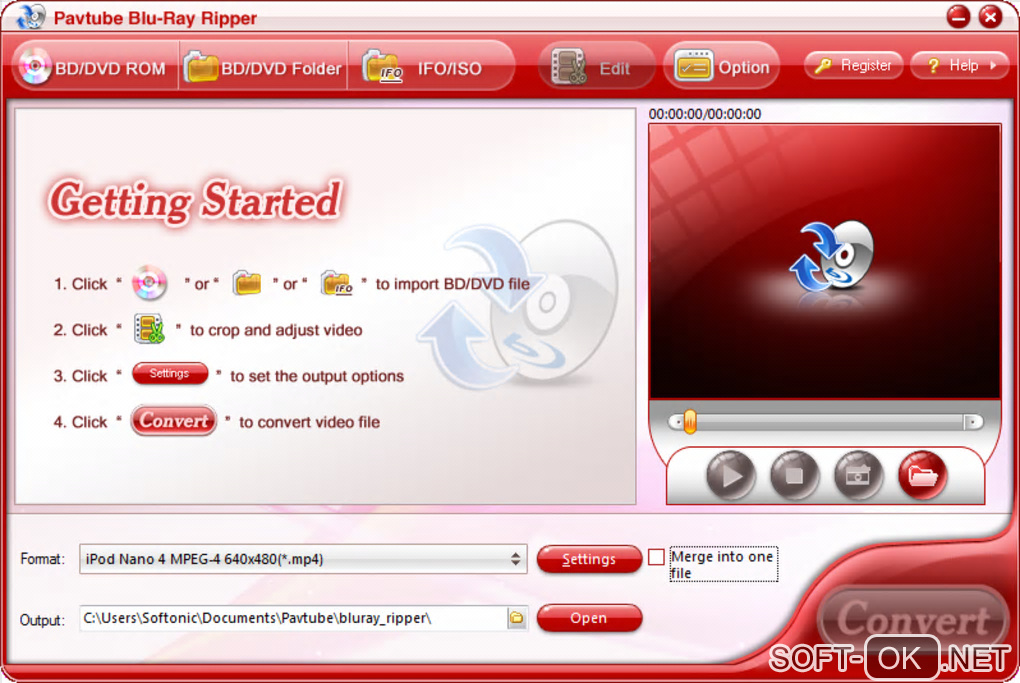1020x683 pixels.
Task: Click IFO folder icon in step 1
Action: [x=337, y=283]
